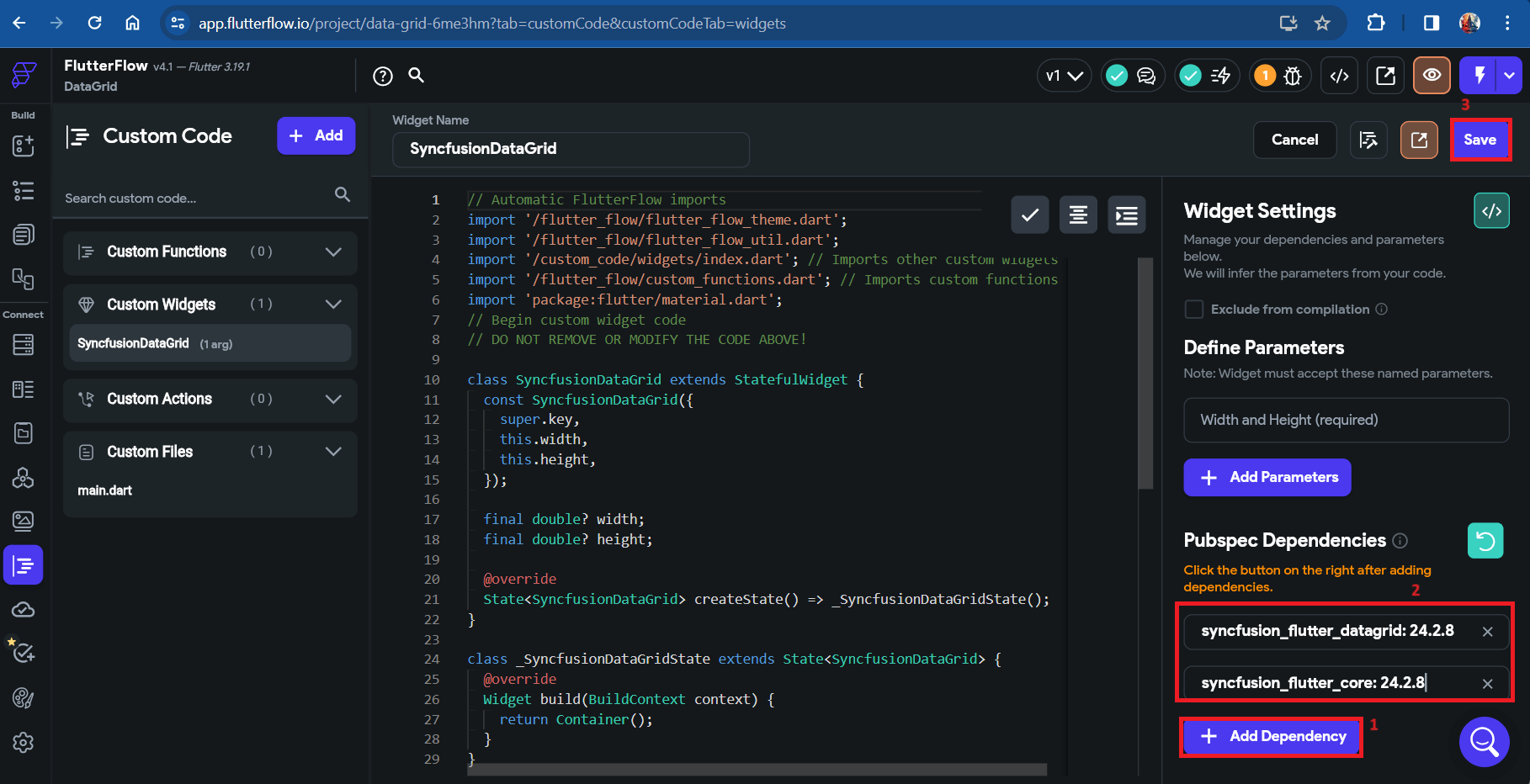Viewport: 1530px width, 784px height.
Task: Open the Firestore database sidebar icon
Action: point(24,345)
